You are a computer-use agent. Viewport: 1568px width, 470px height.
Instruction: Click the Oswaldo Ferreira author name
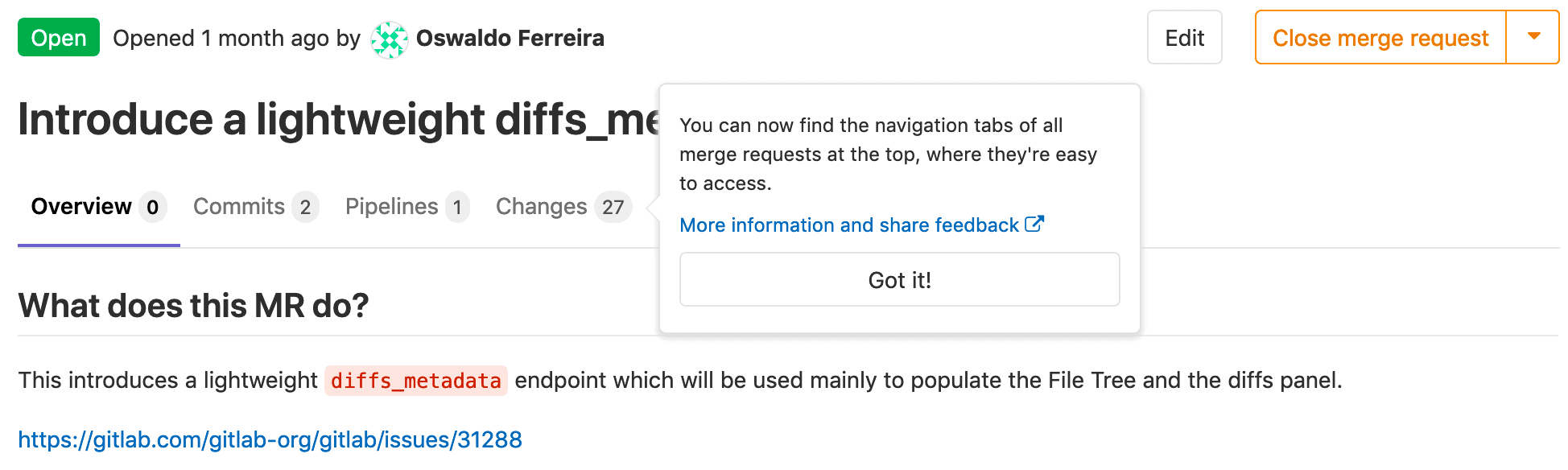[510, 37]
